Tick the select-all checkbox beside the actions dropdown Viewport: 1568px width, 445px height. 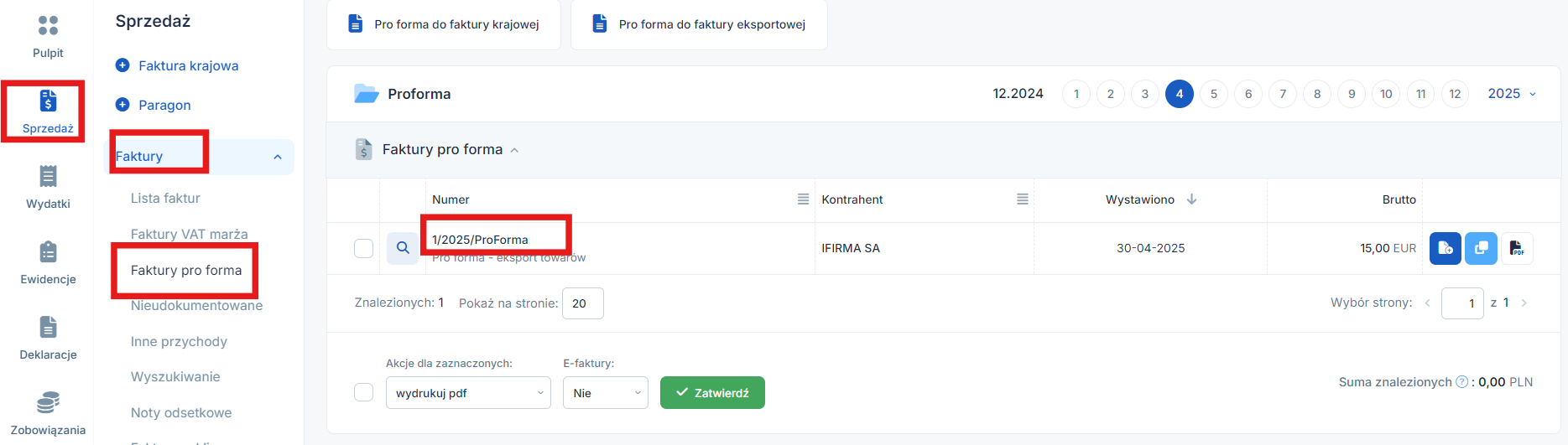pyautogui.click(x=363, y=392)
